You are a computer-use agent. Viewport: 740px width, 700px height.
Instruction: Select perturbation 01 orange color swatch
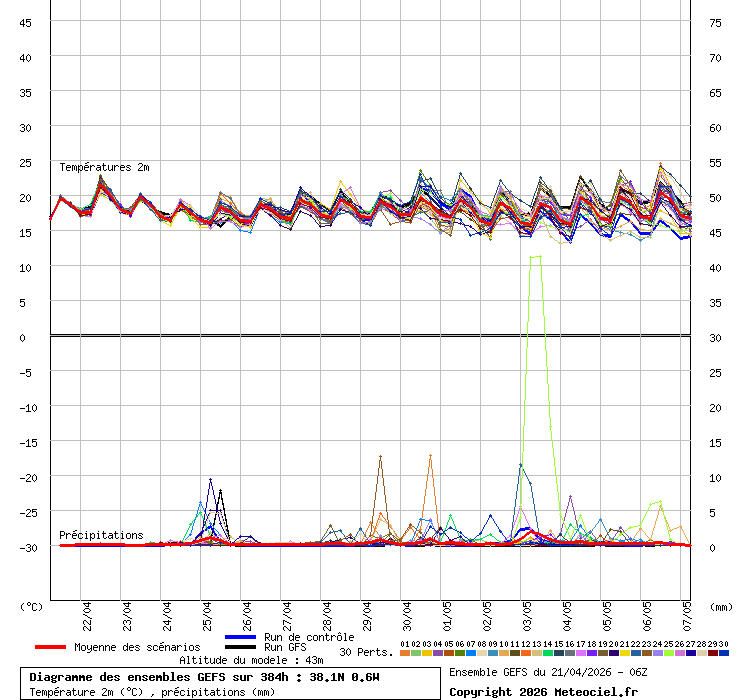404,653
